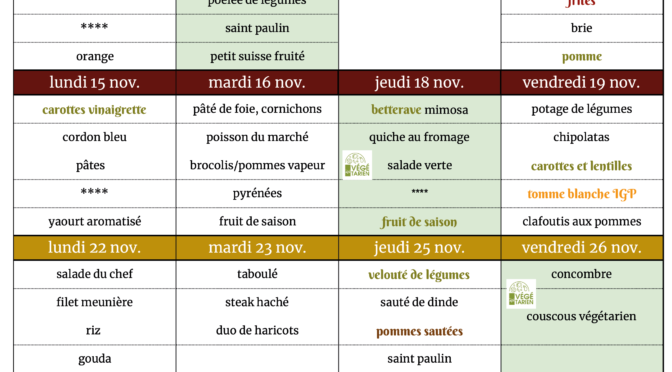Click the betterave mimosa cell
The width and height of the screenshot is (672, 372).
tap(420, 110)
